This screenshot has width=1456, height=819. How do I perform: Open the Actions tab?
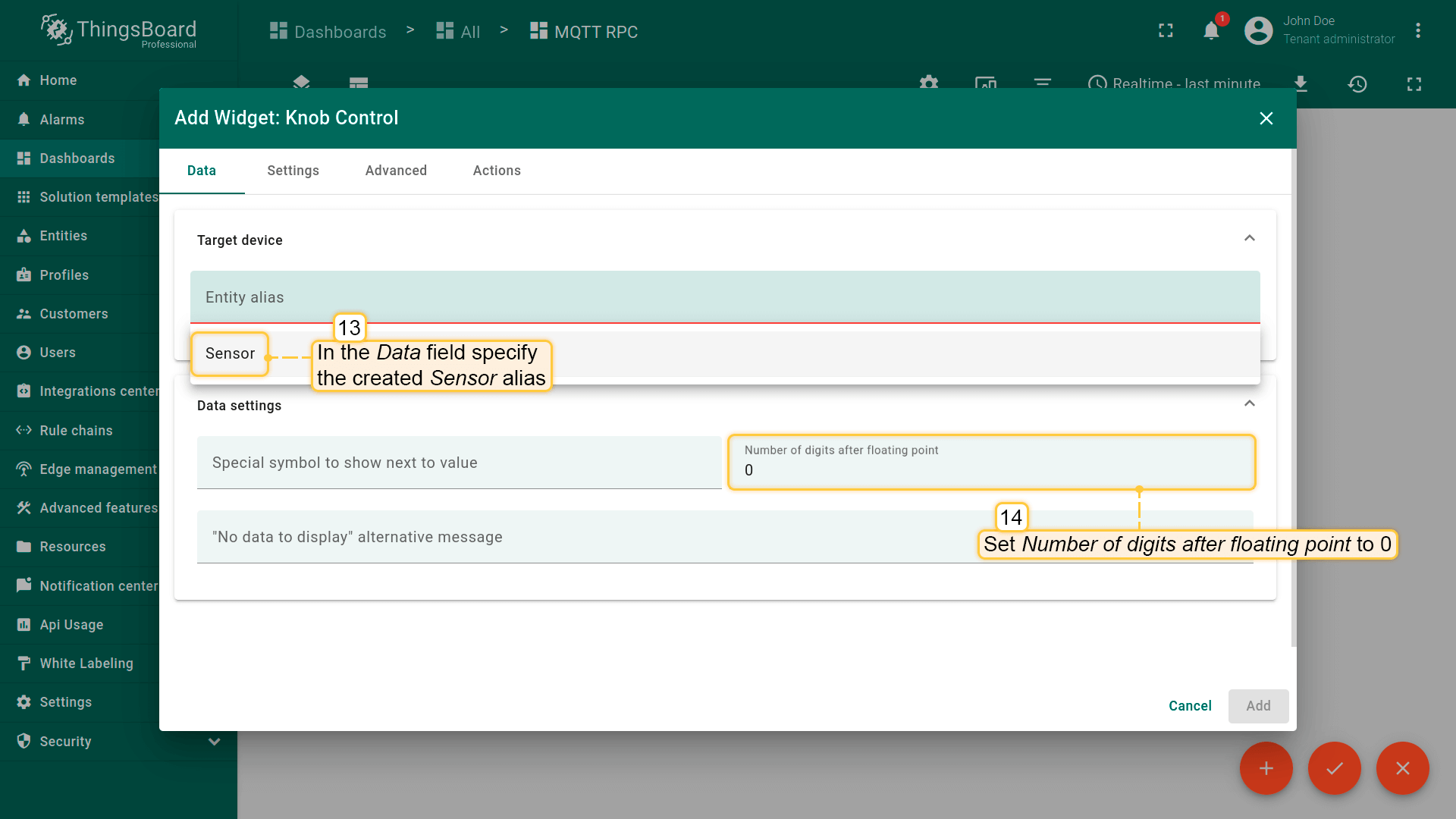pyautogui.click(x=497, y=171)
